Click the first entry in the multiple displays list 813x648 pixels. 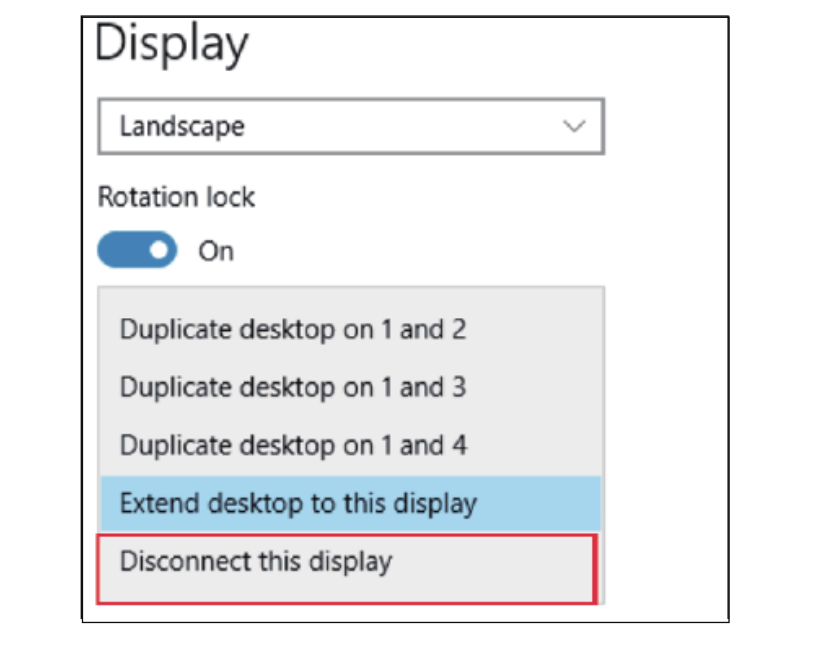click(292, 329)
